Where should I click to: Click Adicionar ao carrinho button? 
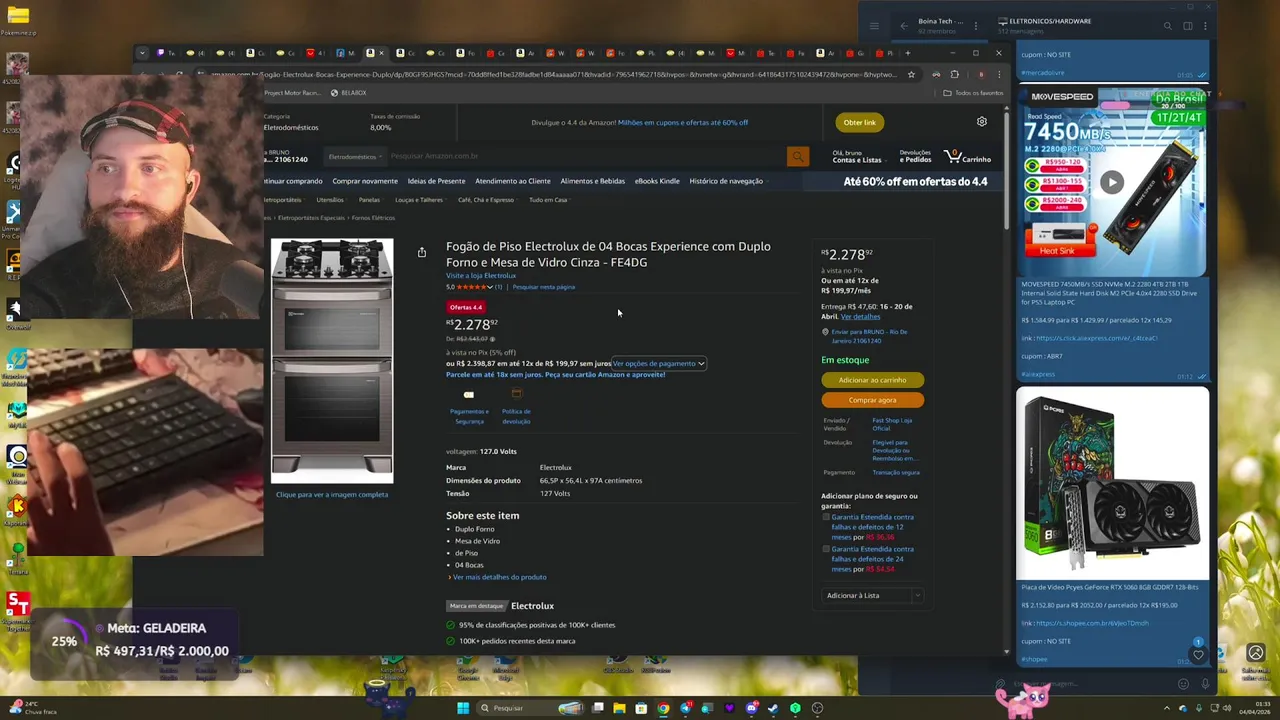click(872, 380)
